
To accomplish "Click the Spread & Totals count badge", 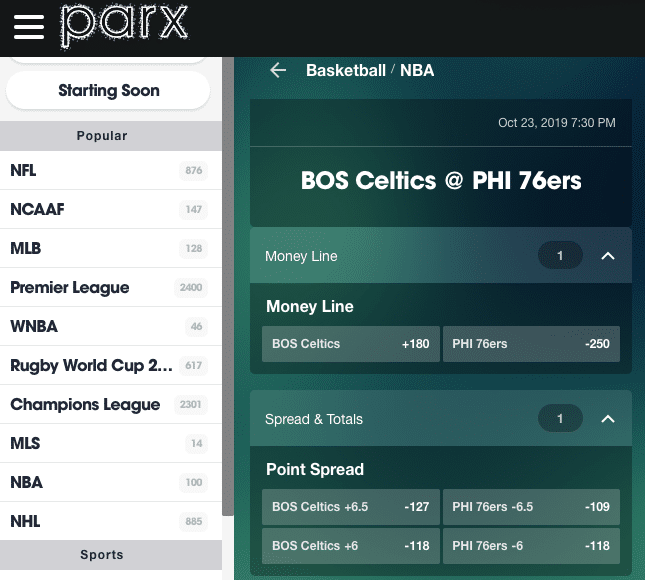I will tap(560, 418).
